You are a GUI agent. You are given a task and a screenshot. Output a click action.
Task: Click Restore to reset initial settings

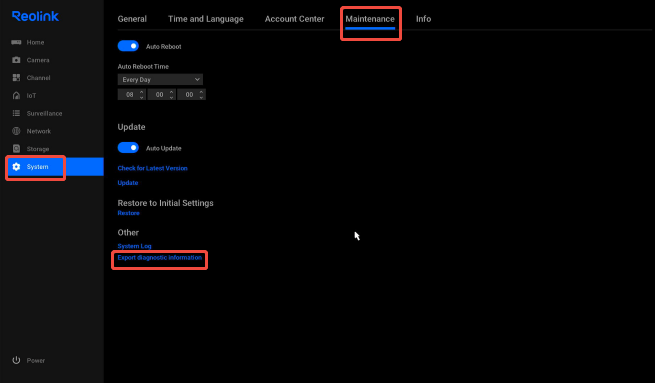pos(128,213)
